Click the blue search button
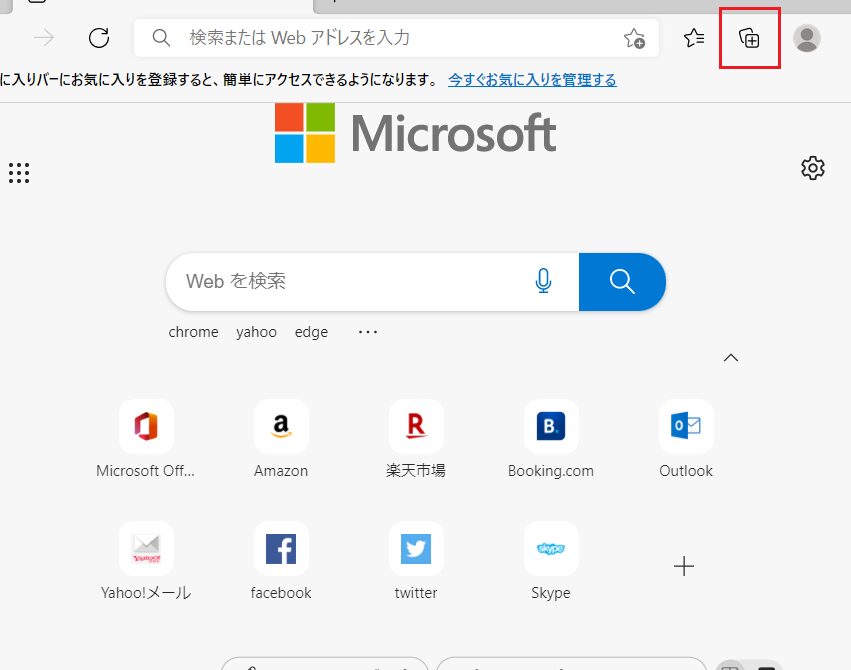 (622, 282)
